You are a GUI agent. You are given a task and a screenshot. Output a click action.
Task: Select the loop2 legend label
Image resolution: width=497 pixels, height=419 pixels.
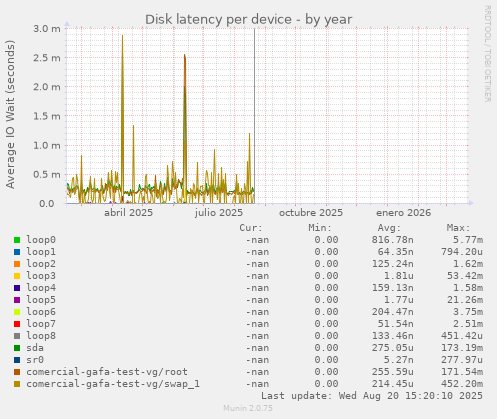tap(41, 264)
